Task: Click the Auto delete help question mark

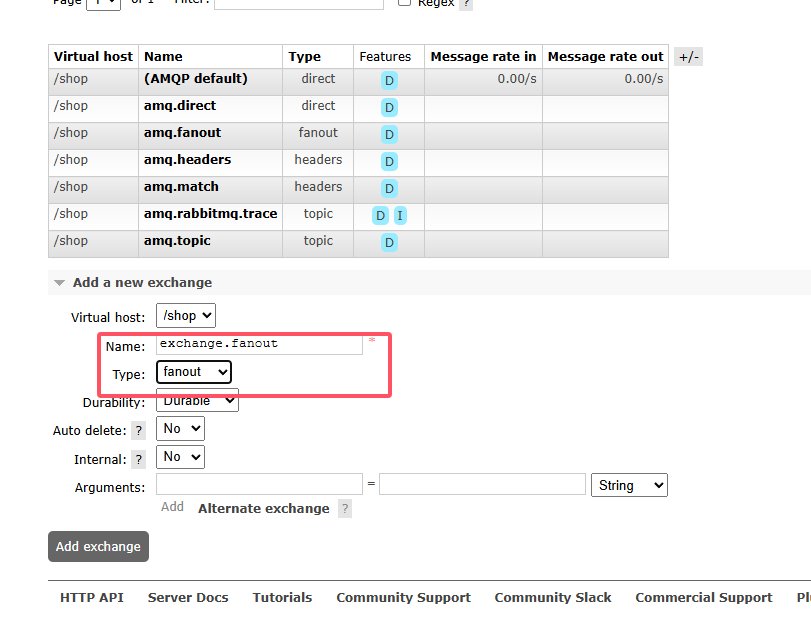Action: [139, 430]
